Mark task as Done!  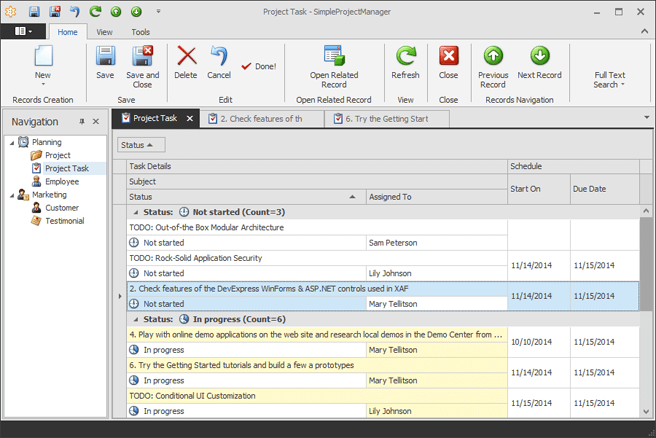[x=259, y=66]
